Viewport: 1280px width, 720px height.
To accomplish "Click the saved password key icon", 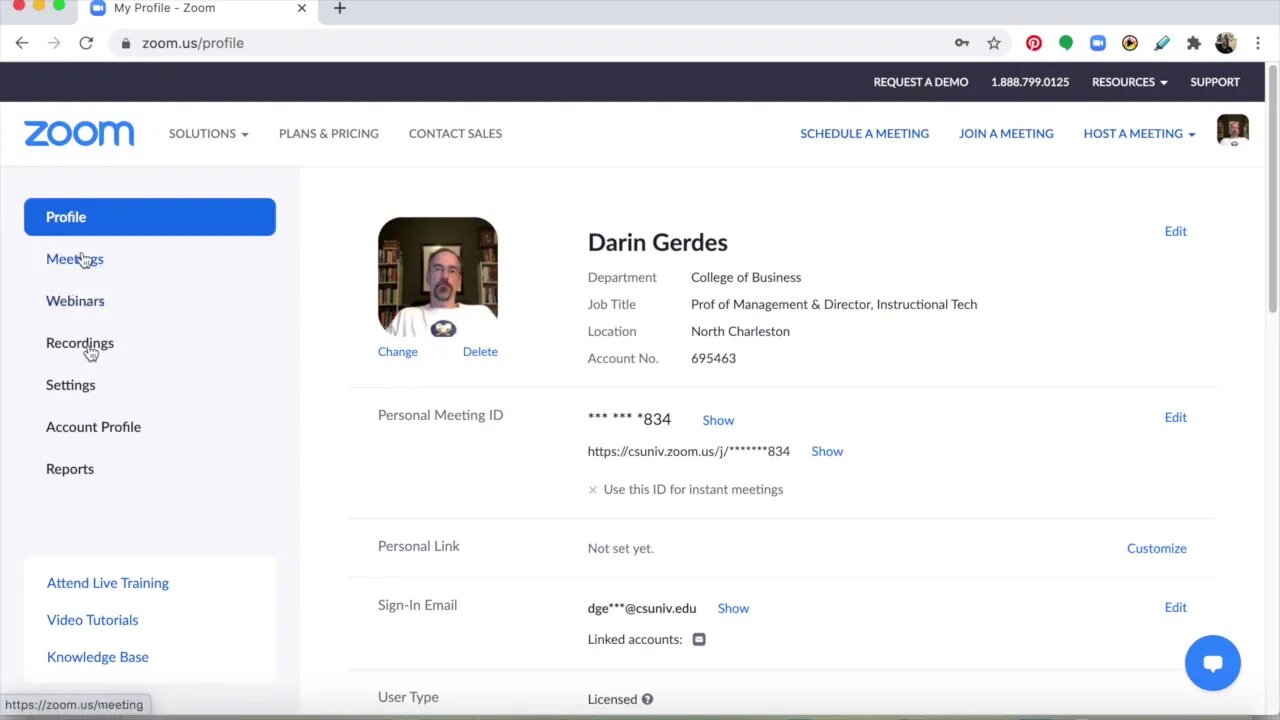I will tap(962, 43).
